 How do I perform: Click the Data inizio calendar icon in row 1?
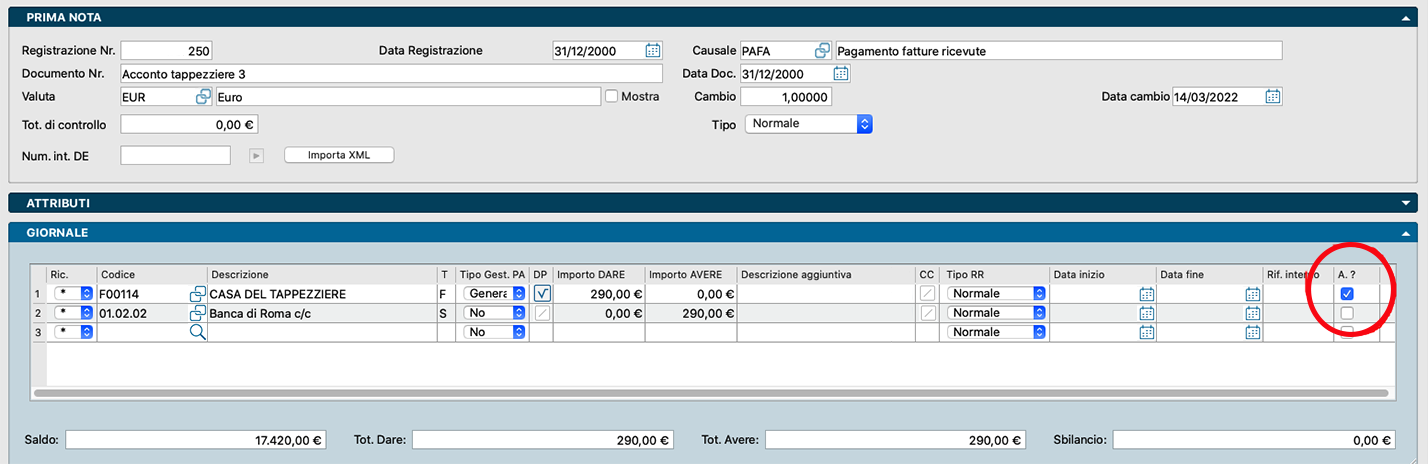[1146, 294]
